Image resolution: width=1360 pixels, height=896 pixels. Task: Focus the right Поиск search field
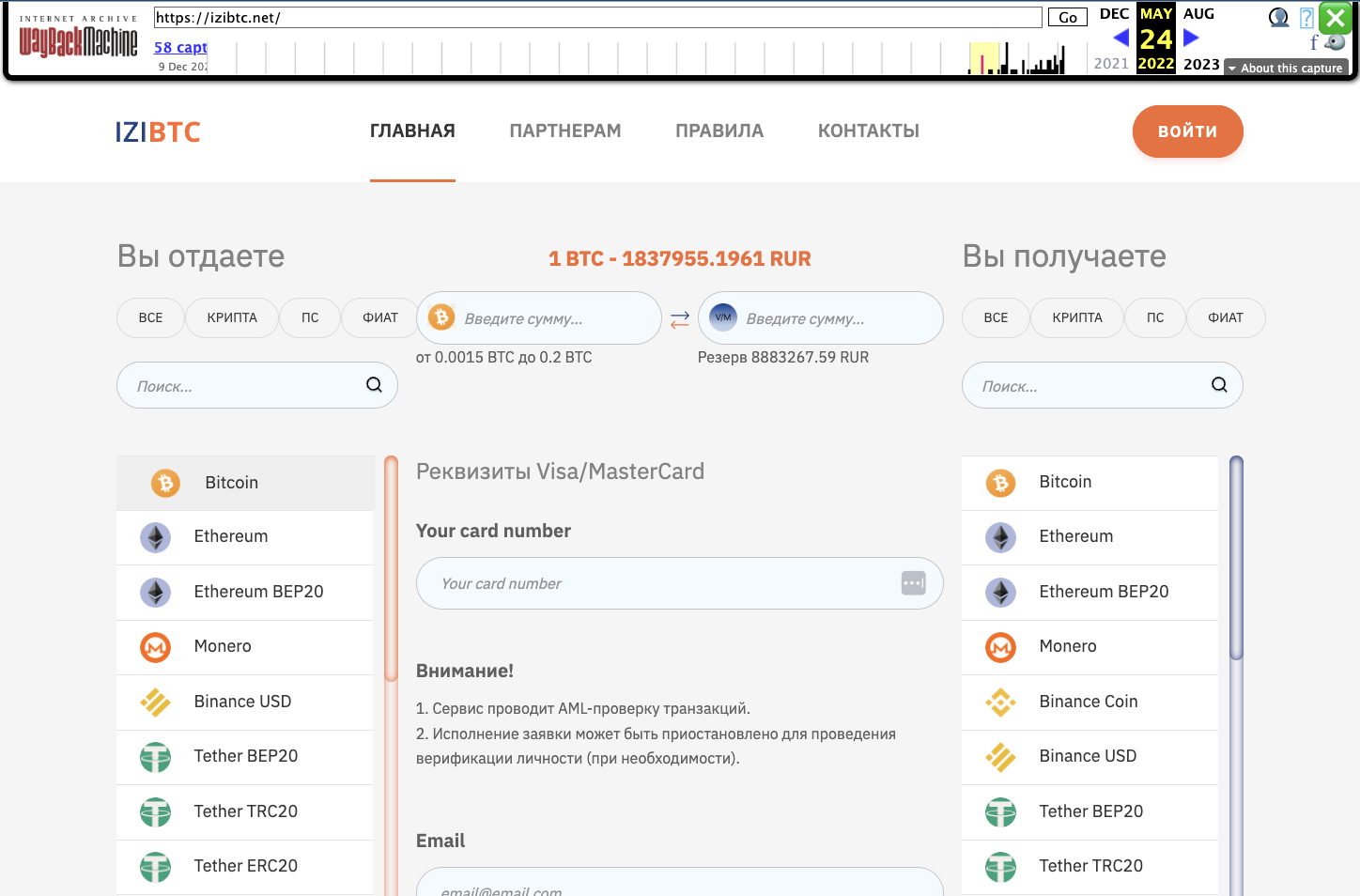coord(1103,385)
